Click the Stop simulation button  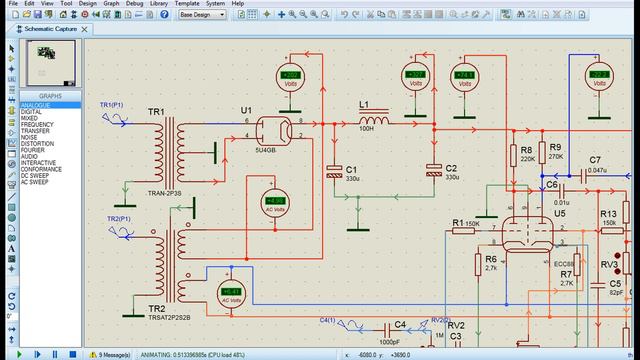click(x=73, y=354)
